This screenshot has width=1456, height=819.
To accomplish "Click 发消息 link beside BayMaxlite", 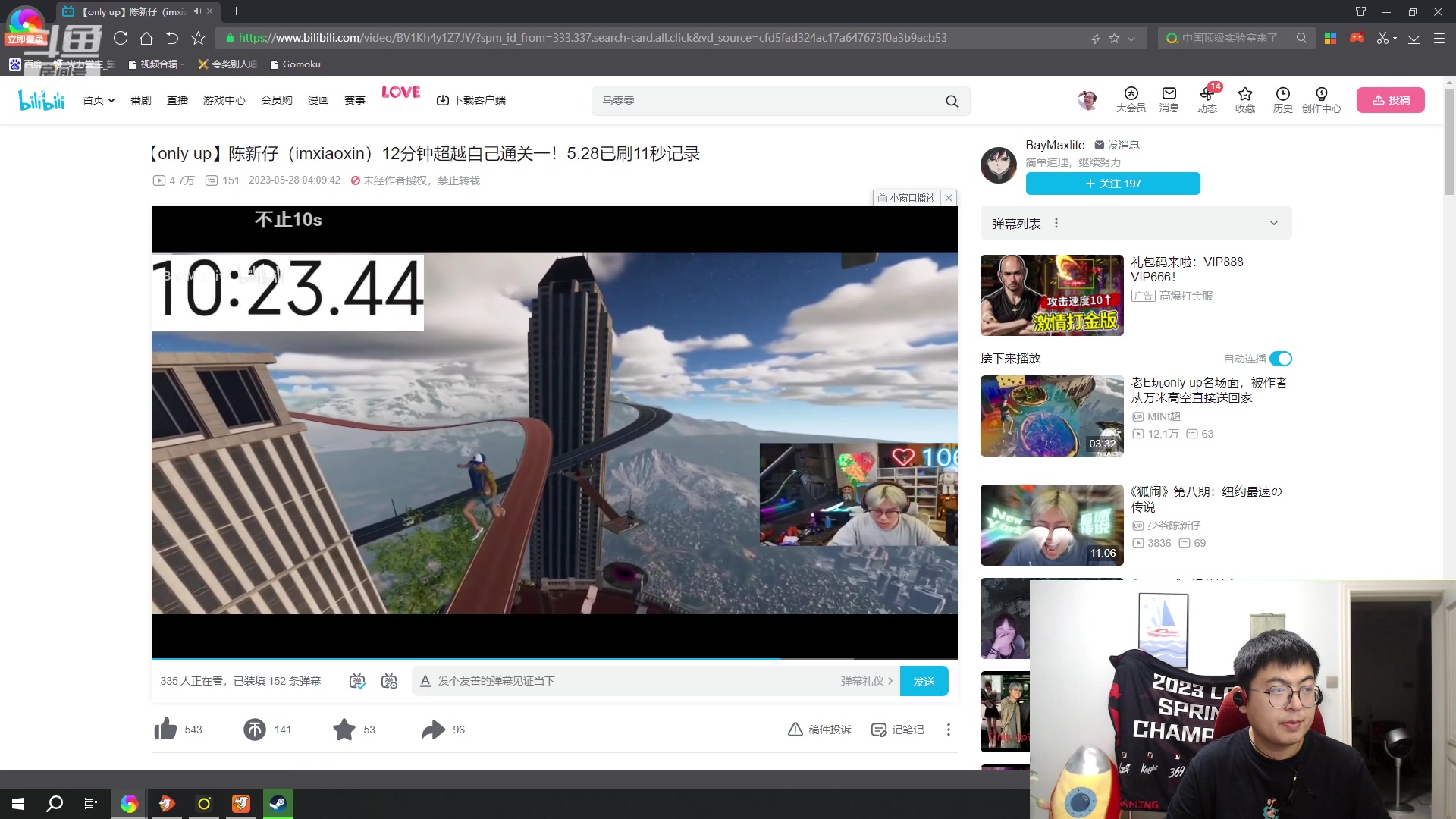I will tap(1117, 145).
